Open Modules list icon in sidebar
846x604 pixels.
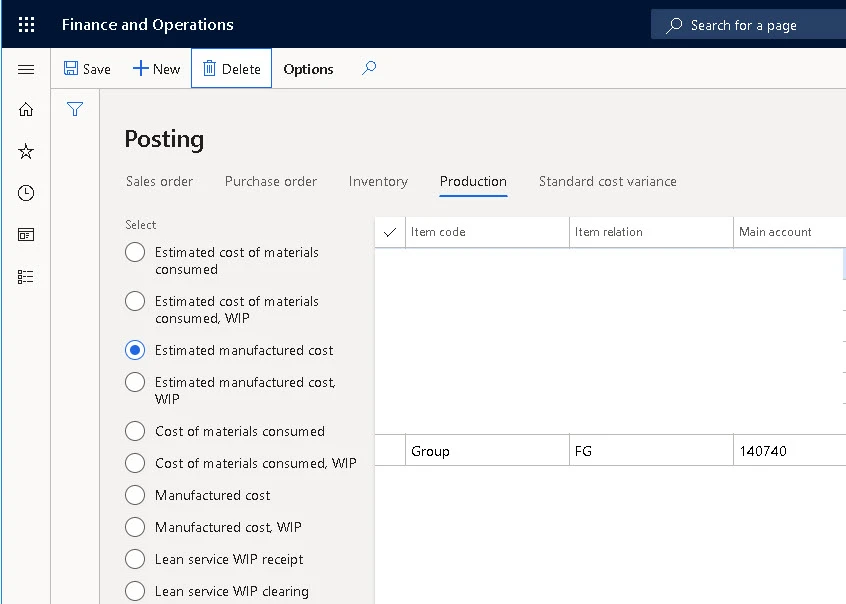(x=26, y=277)
